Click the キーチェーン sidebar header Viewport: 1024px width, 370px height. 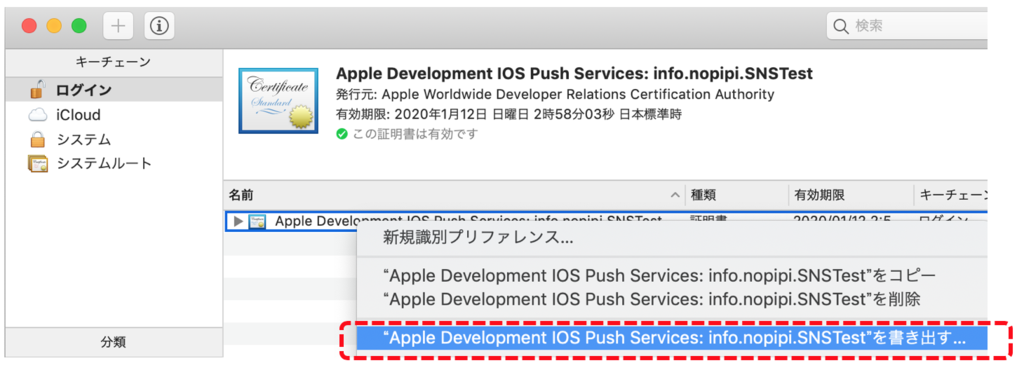pos(114,62)
